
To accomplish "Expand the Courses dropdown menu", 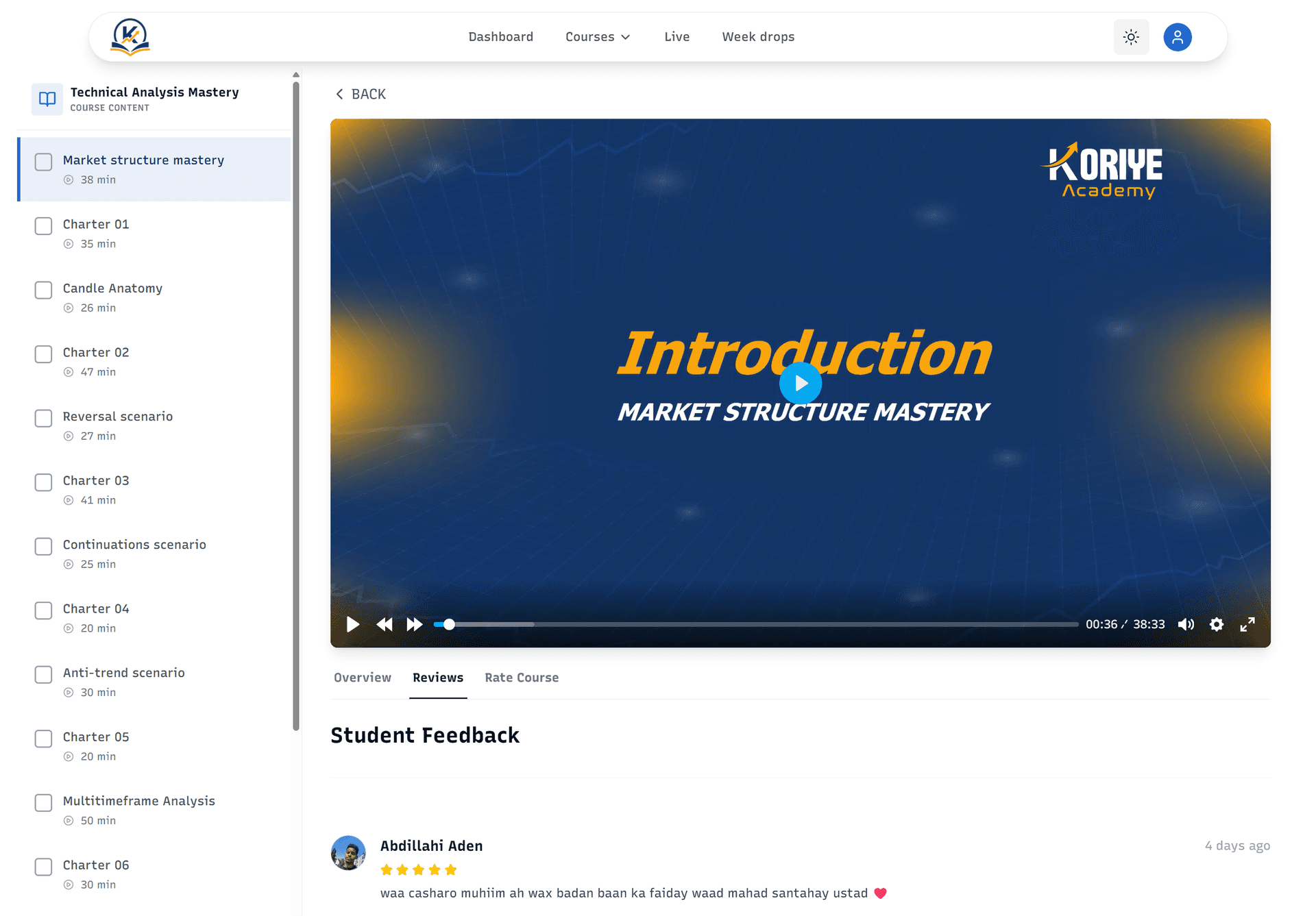I will [x=597, y=37].
